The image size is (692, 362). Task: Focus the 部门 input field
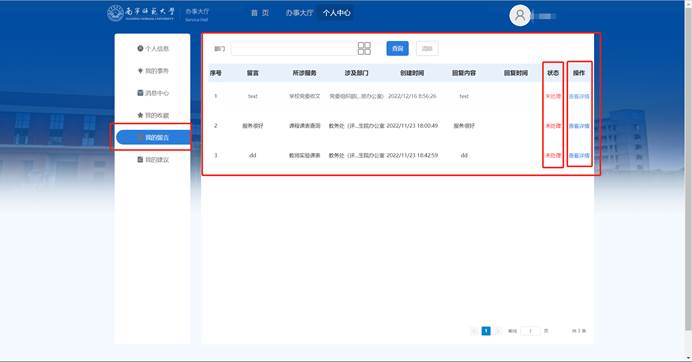tap(293, 49)
